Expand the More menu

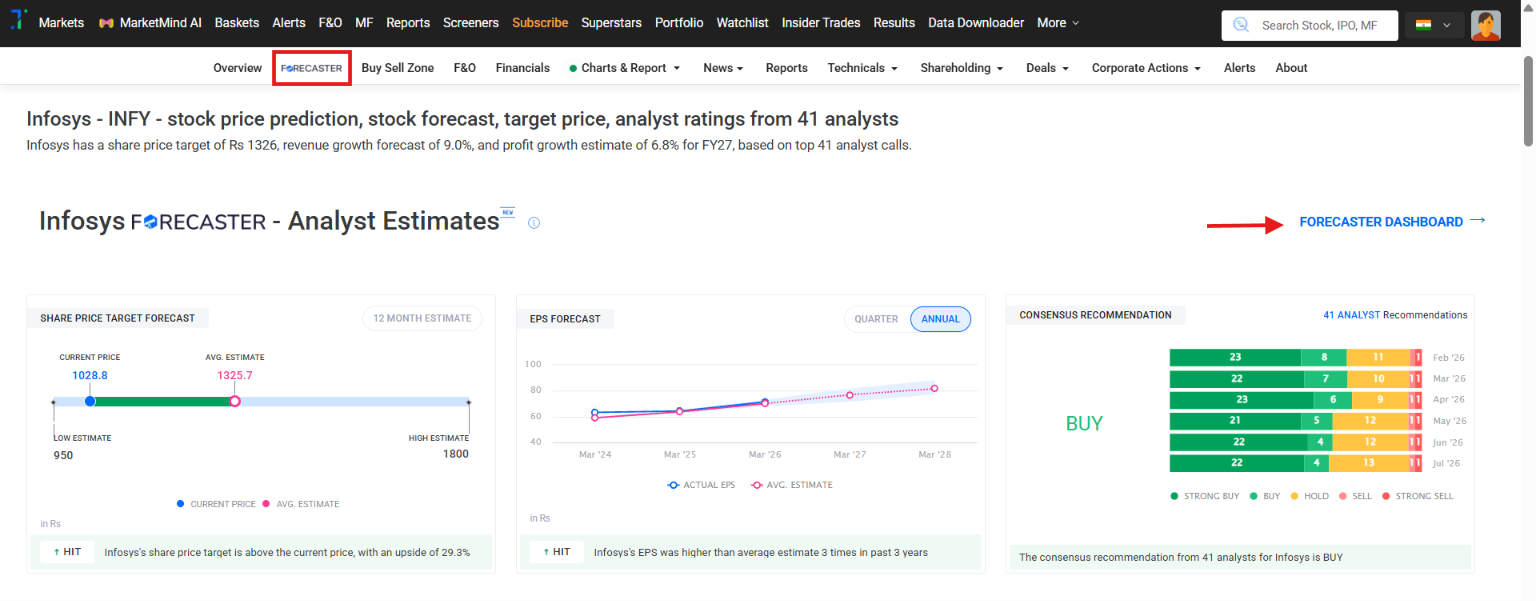1058,22
